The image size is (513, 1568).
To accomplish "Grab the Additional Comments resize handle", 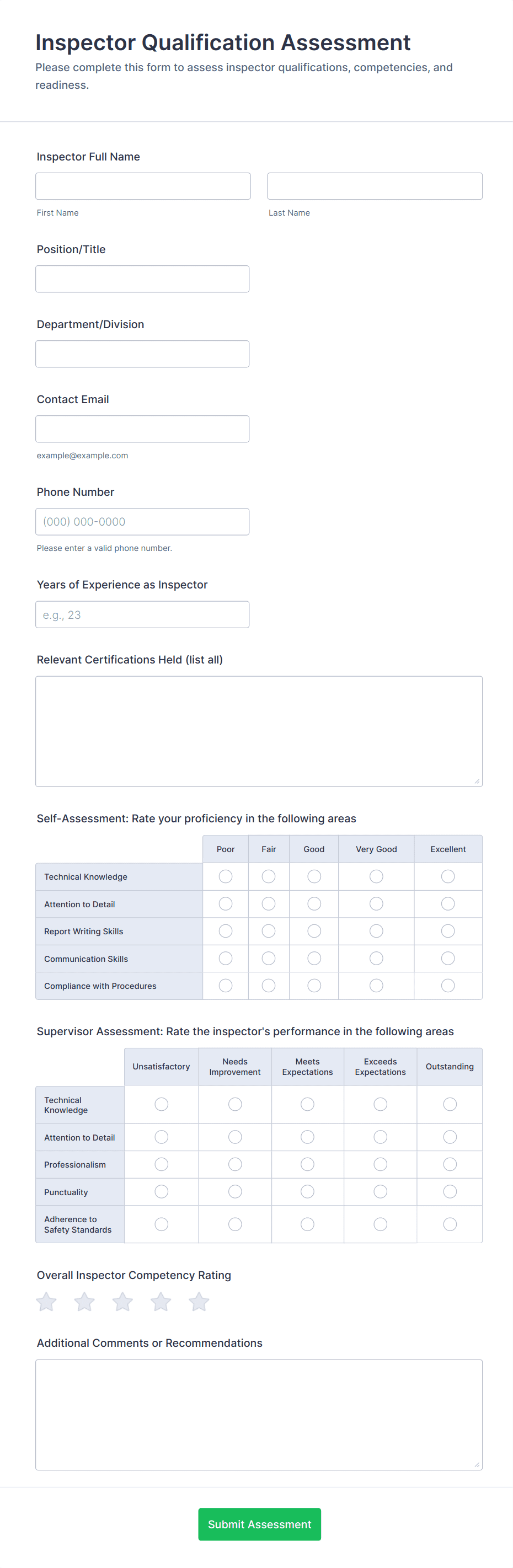I will [477, 1464].
